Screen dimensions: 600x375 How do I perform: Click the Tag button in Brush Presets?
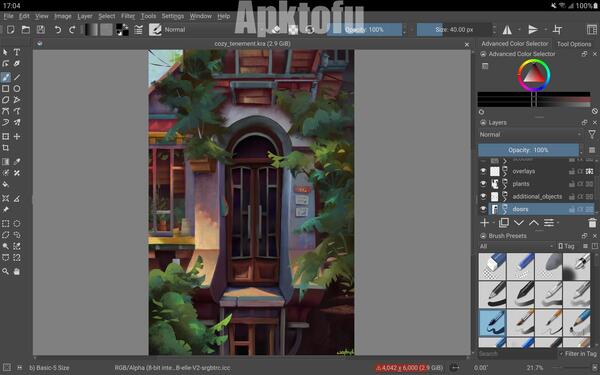point(566,246)
